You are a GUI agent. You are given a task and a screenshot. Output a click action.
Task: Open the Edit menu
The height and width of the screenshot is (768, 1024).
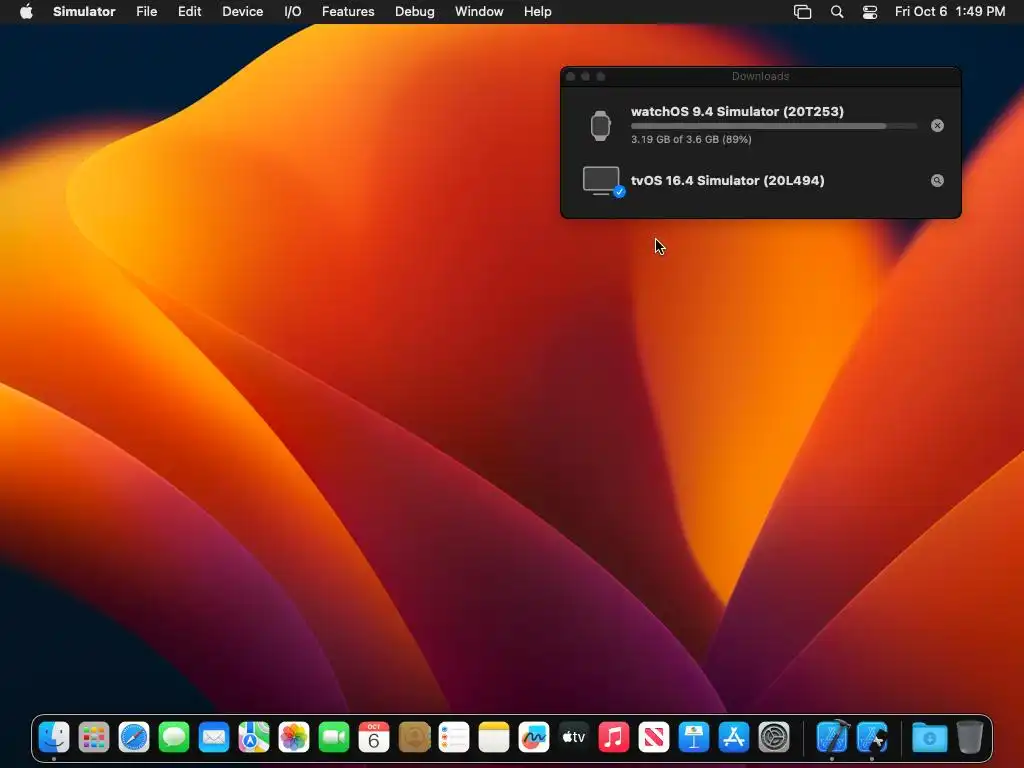pos(189,12)
